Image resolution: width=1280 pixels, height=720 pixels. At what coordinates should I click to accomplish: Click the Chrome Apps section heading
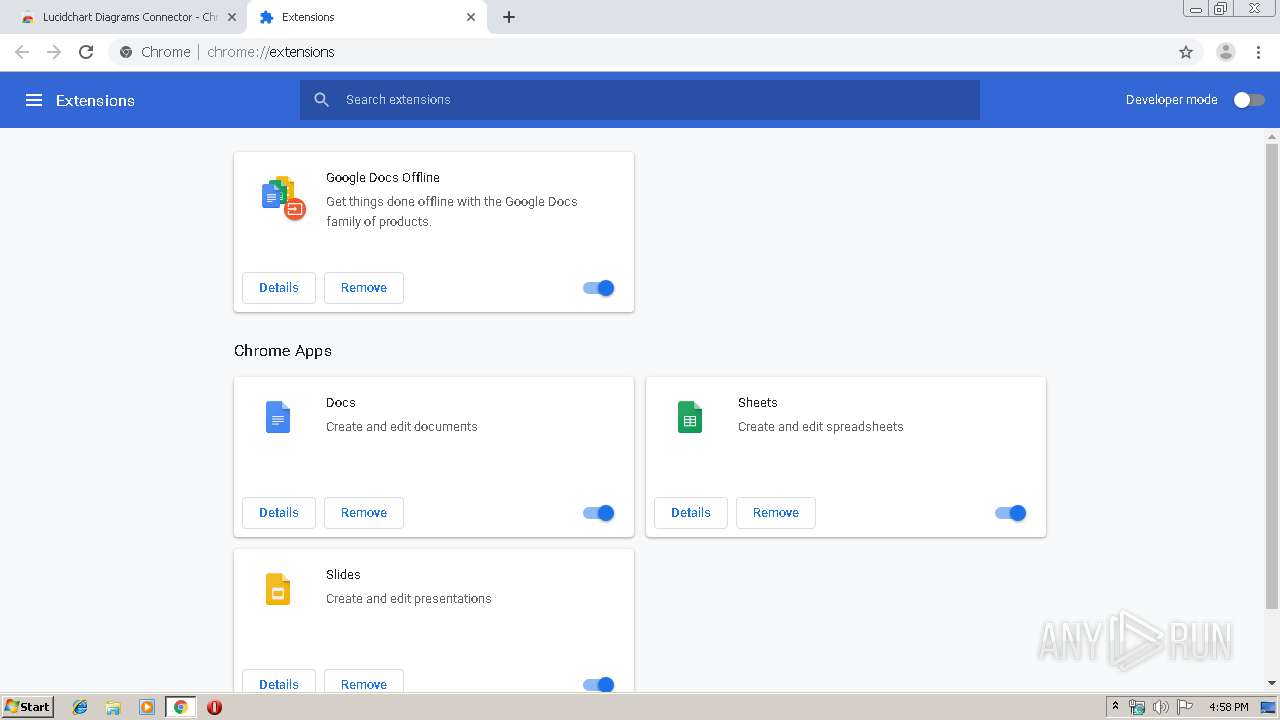coord(283,351)
